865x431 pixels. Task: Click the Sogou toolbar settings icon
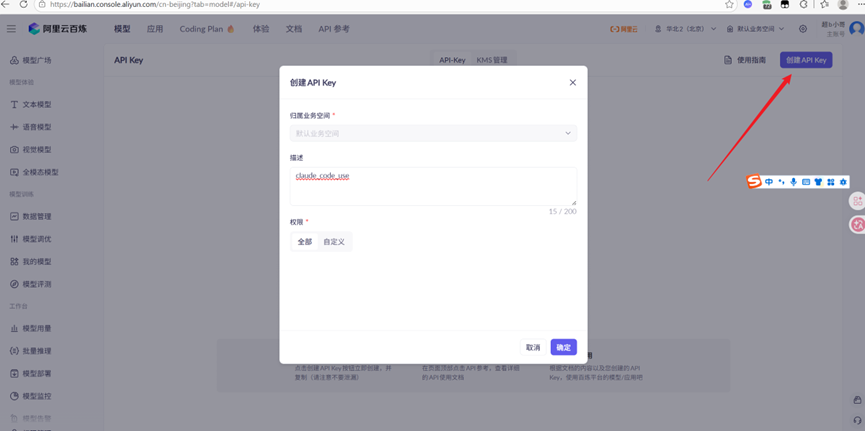[x=842, y=182]
